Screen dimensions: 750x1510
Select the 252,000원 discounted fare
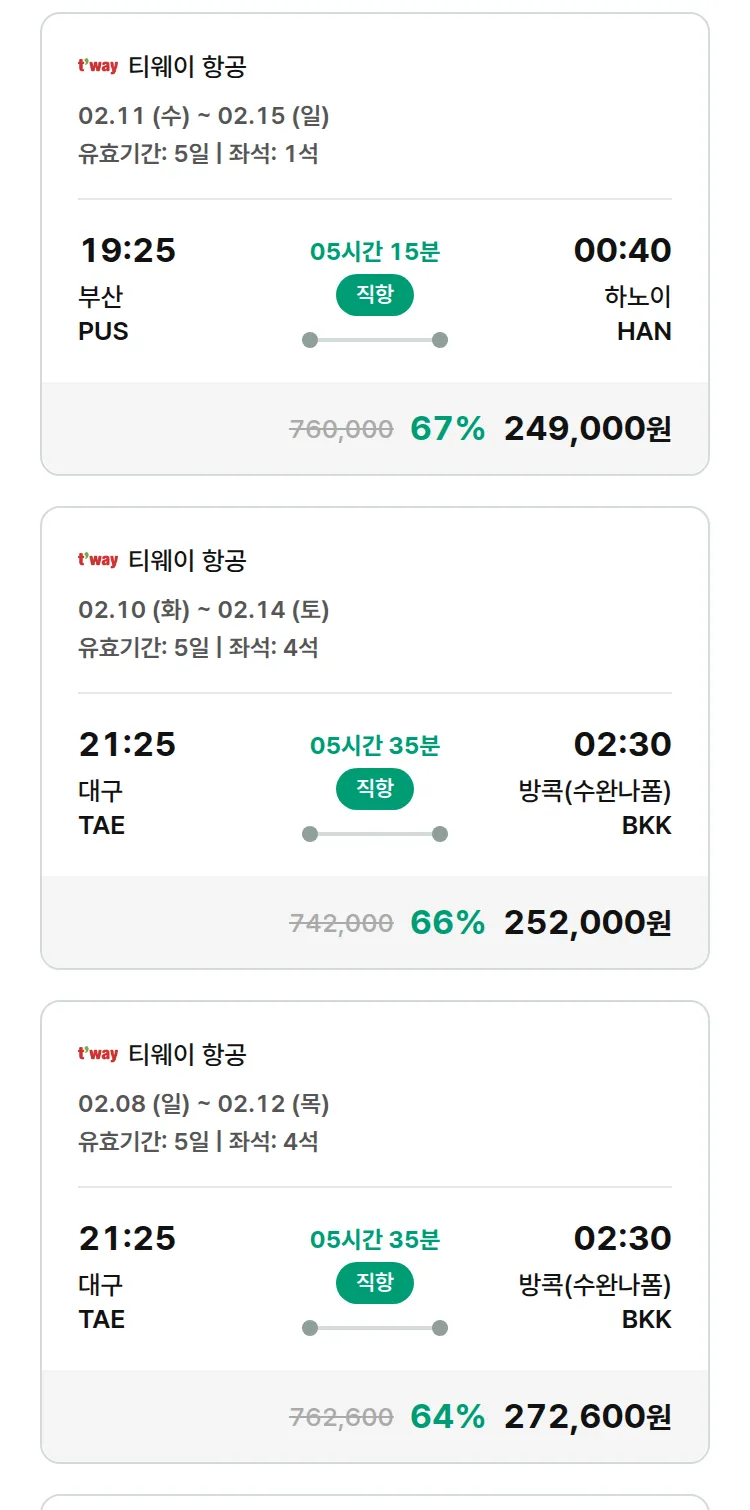click(587, 923)
